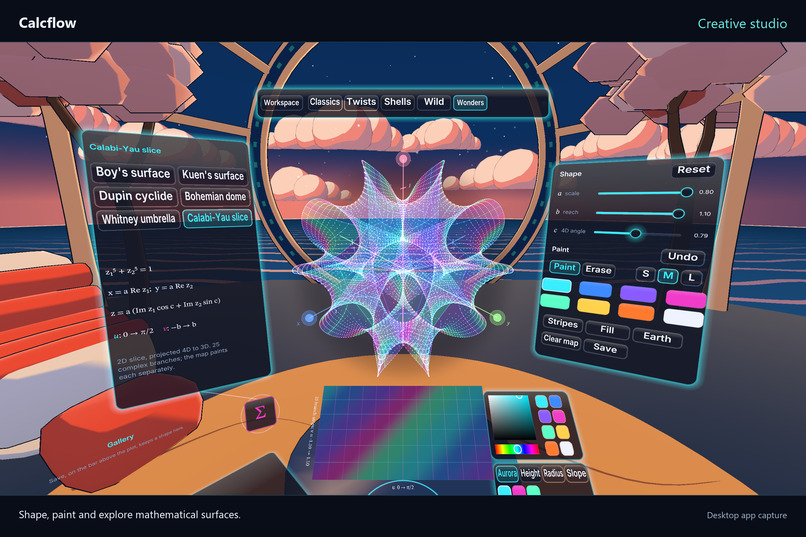Image resolution: width=806 pixels, height=537 pixels.
Task: Pick cyan swatch in the Paint panel
Action: tap(557, 285)
